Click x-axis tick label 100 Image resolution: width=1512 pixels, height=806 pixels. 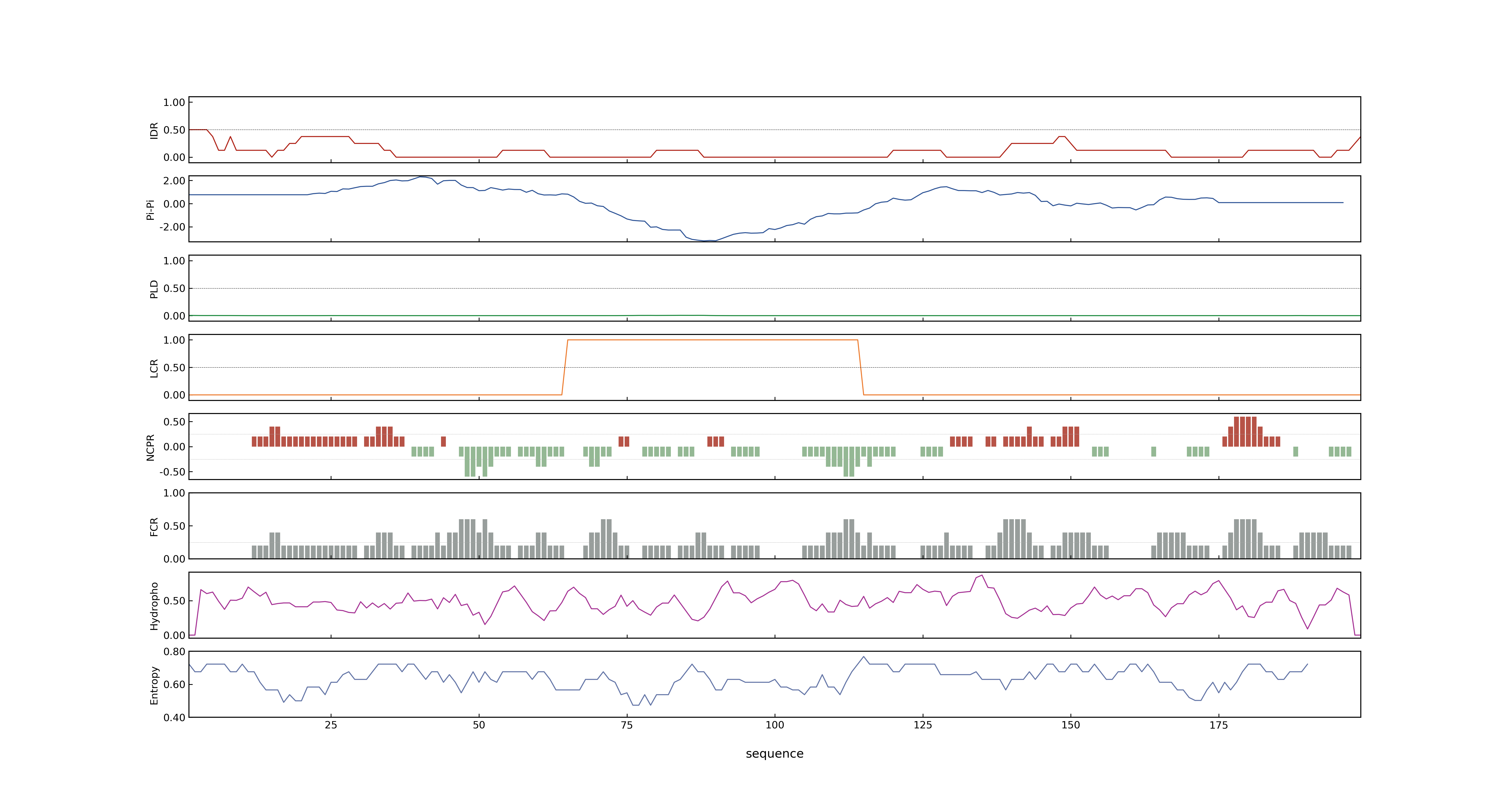point(775,726)
